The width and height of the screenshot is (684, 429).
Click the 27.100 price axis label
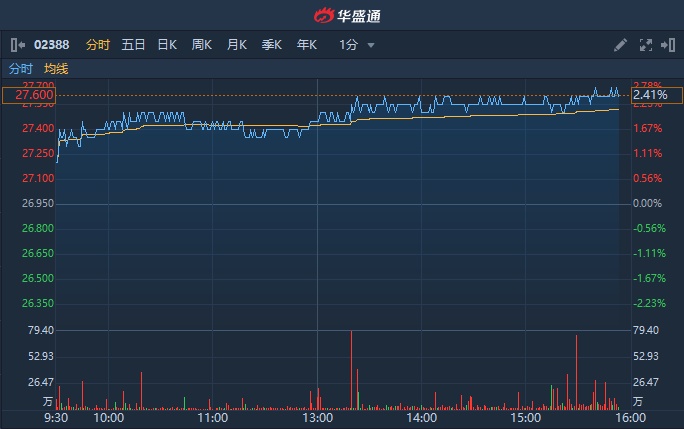click(38, 178)
